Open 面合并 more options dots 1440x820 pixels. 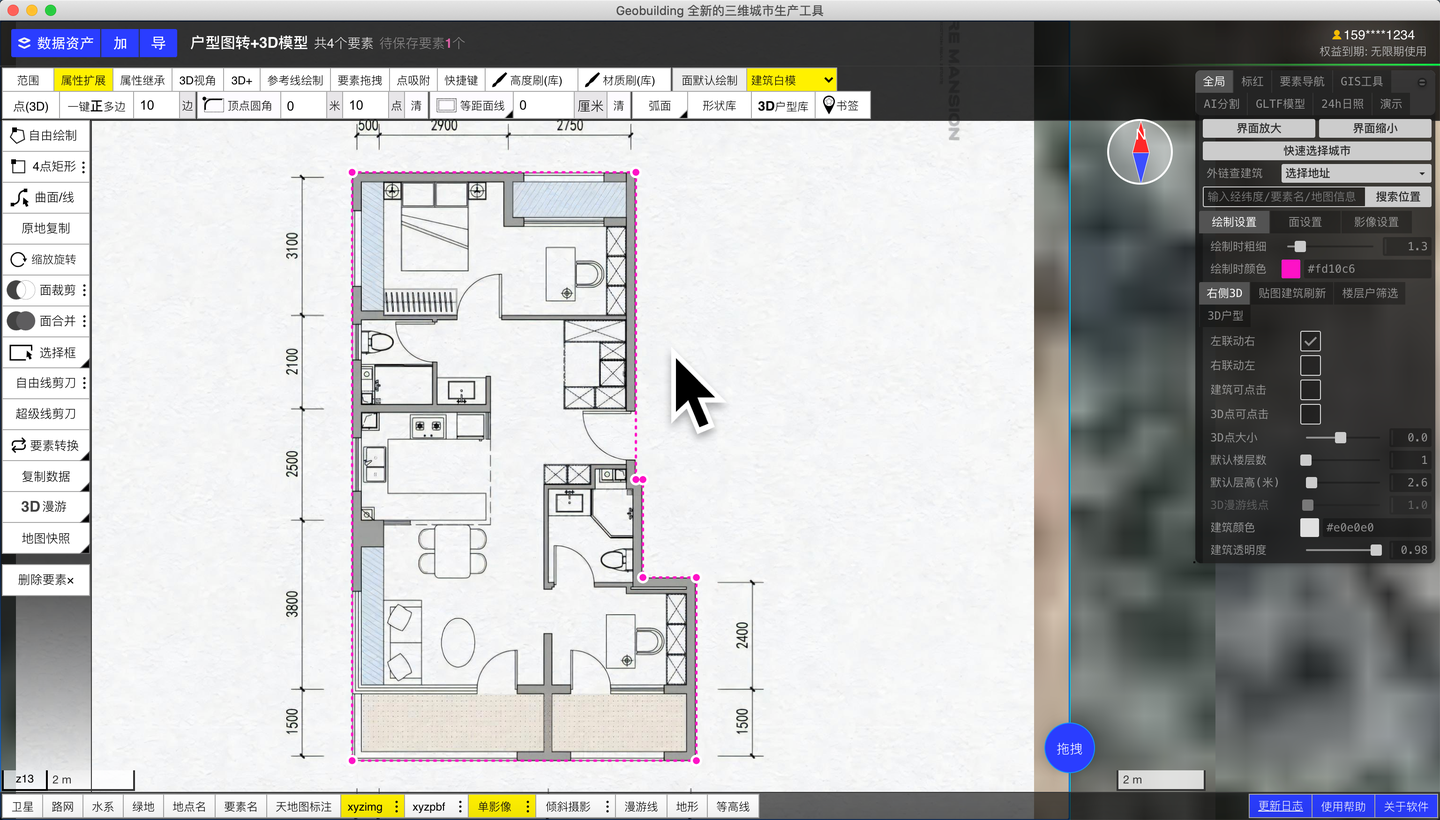pyautogui.click(x=83, y=321)
